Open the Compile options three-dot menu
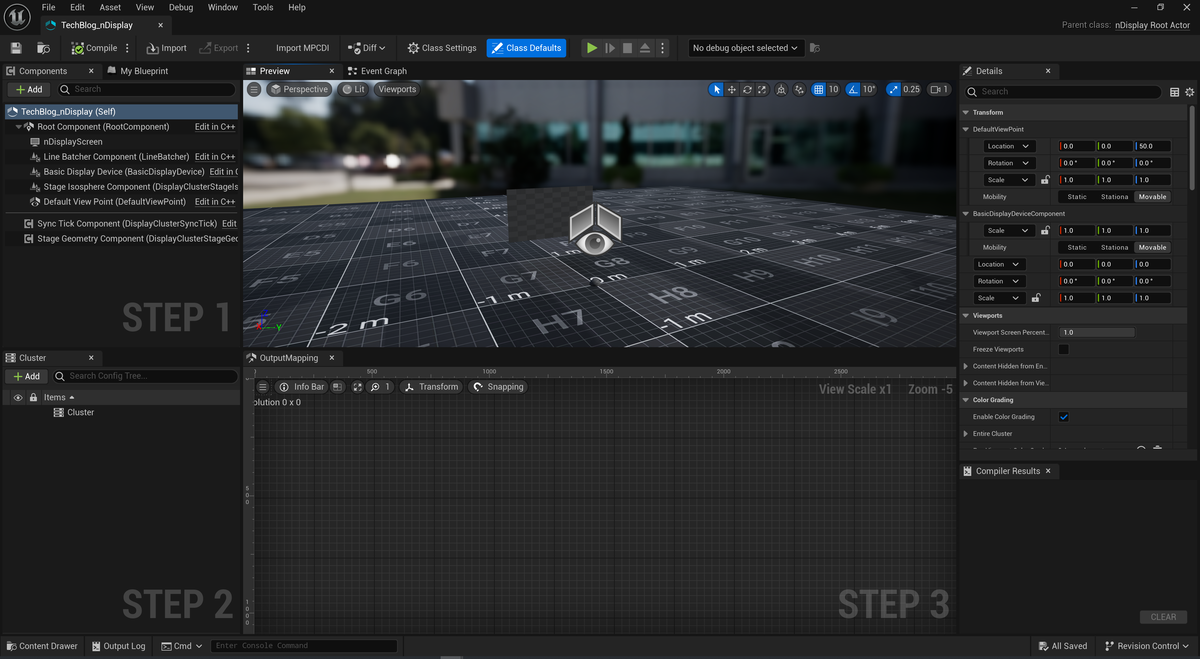The image size is (1200, 659). click(x=127, y=48)
